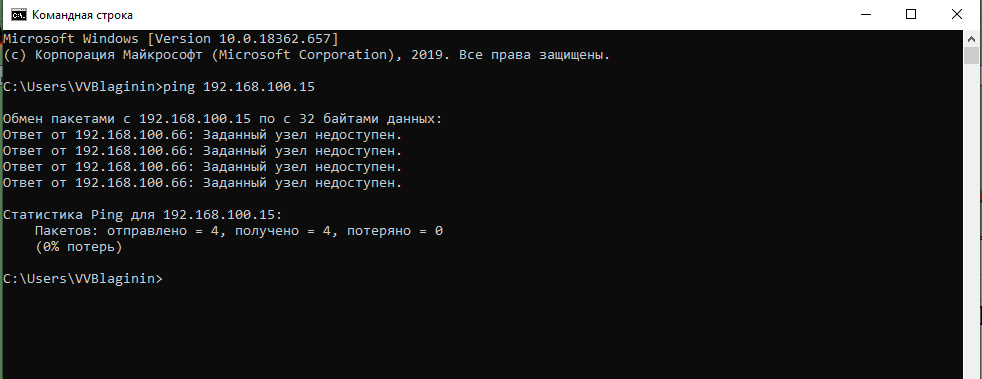Click the empty scrollbar track below the thumb
Viewport: 982px width, 379px height.
coord(971,219)
